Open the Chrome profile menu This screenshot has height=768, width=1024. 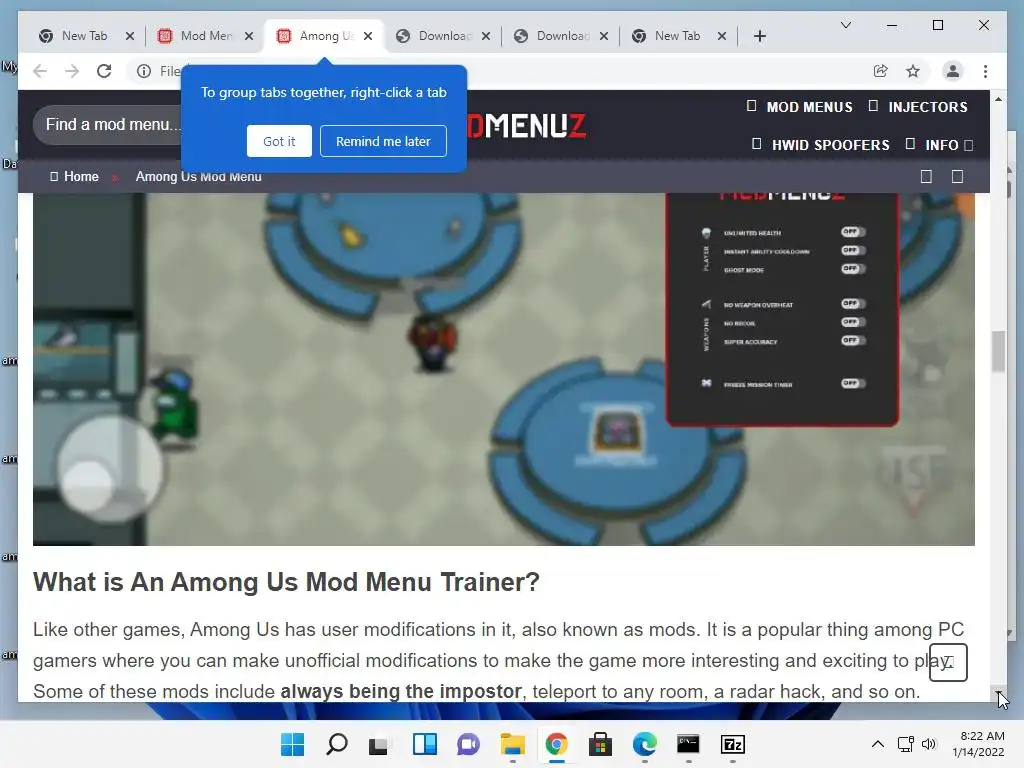(x=953, y=71)
